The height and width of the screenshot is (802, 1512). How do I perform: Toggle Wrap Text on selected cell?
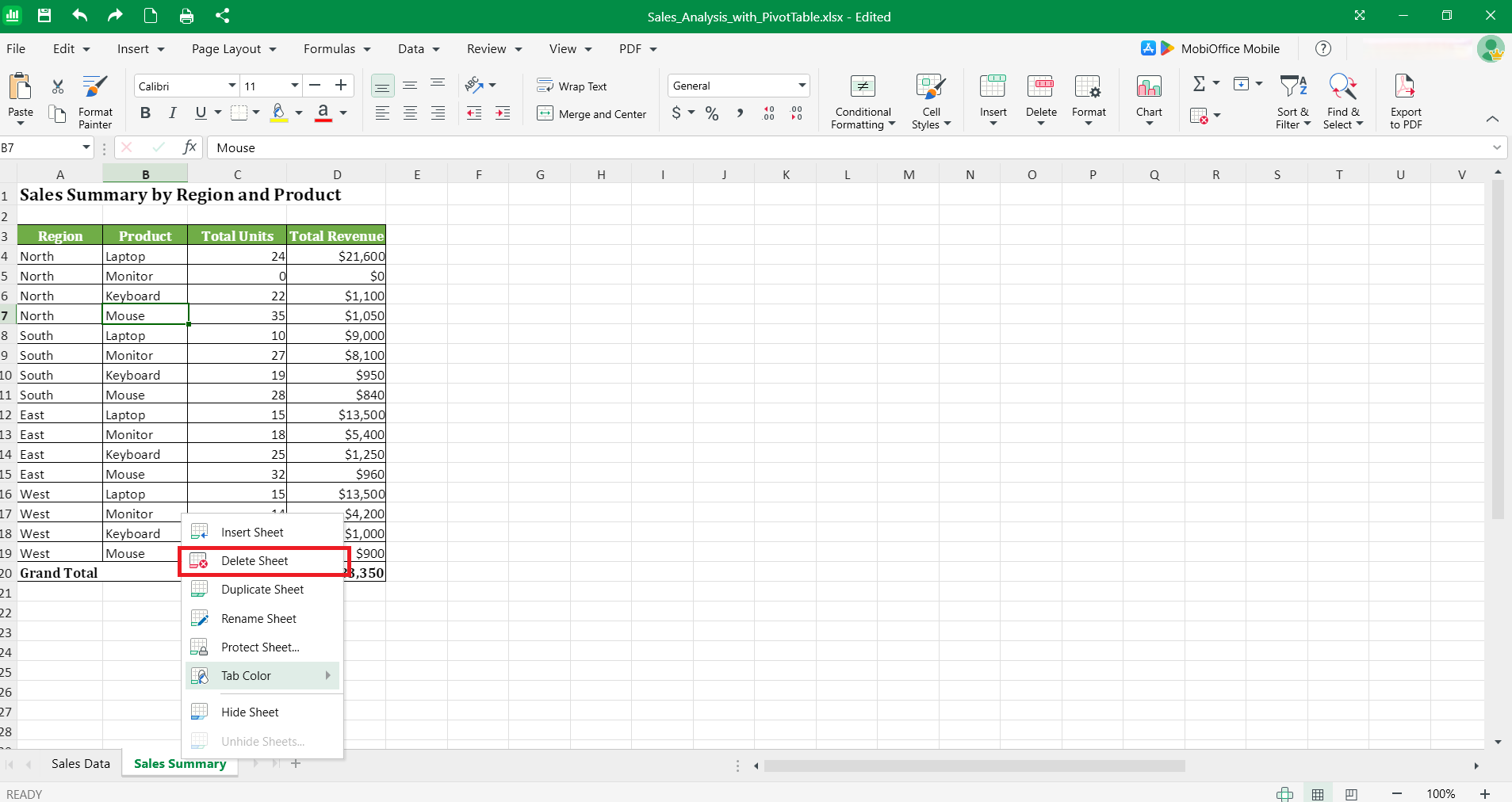coord(572,86)
